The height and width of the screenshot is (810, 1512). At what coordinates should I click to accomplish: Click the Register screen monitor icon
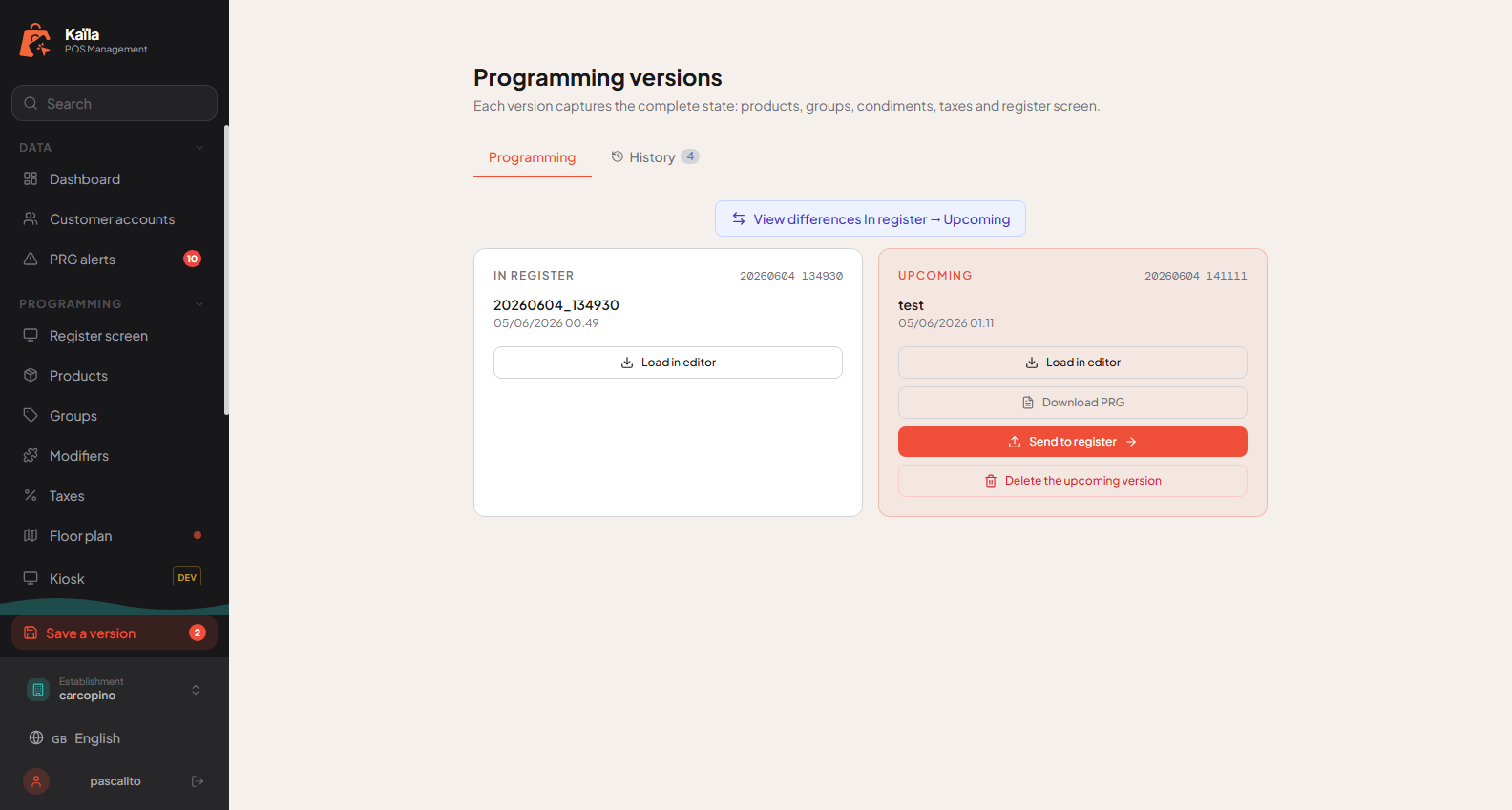click(x=31, y=335)
